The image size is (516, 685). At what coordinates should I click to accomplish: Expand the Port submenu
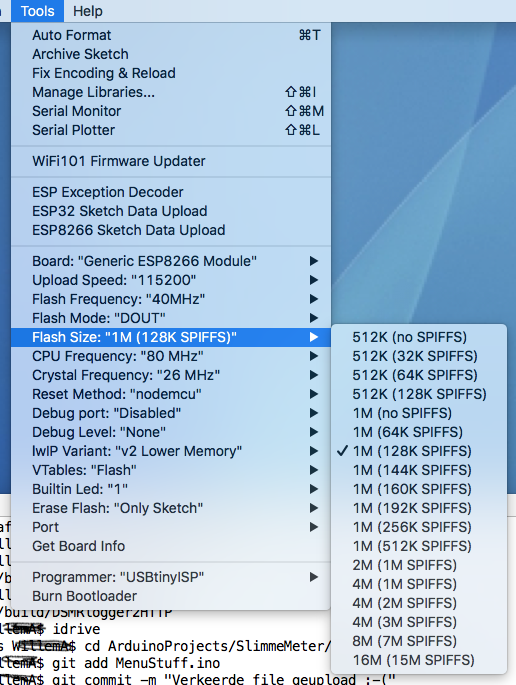[x=171, y=527]
